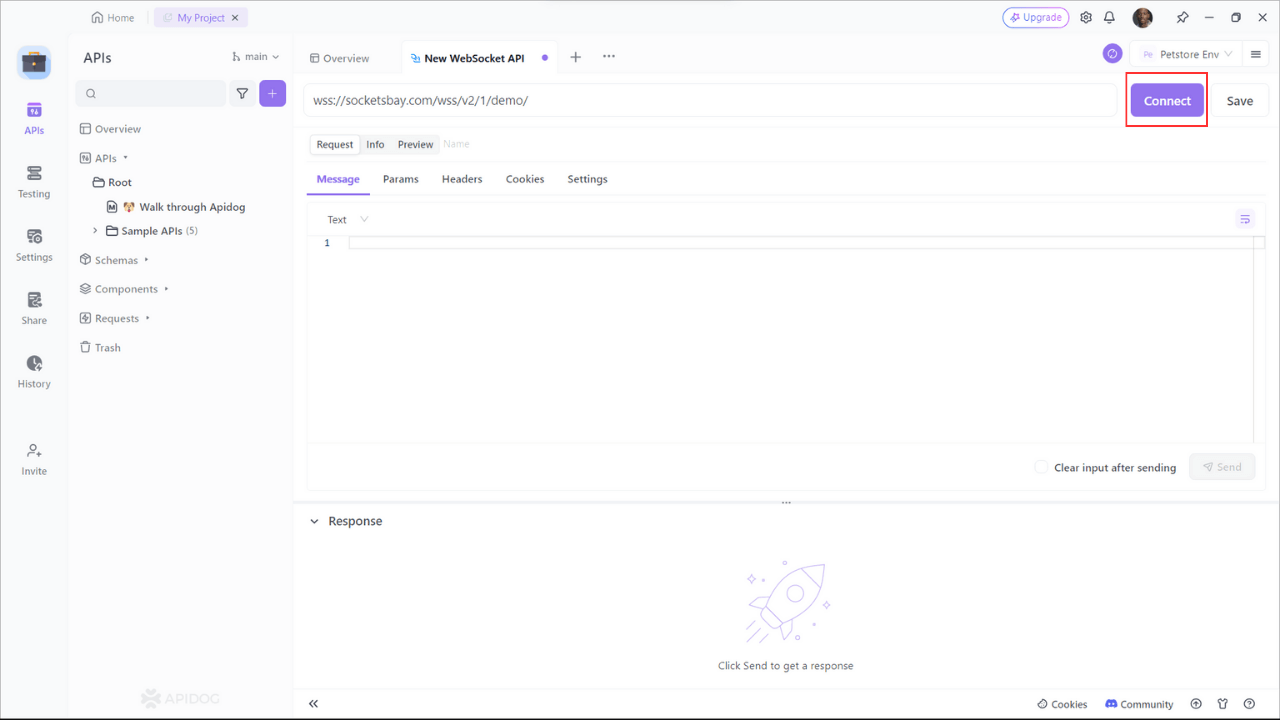The width and height of the screenshot is (1280, 720).
Task: Open the Overview tab
Action: point(340,58)
